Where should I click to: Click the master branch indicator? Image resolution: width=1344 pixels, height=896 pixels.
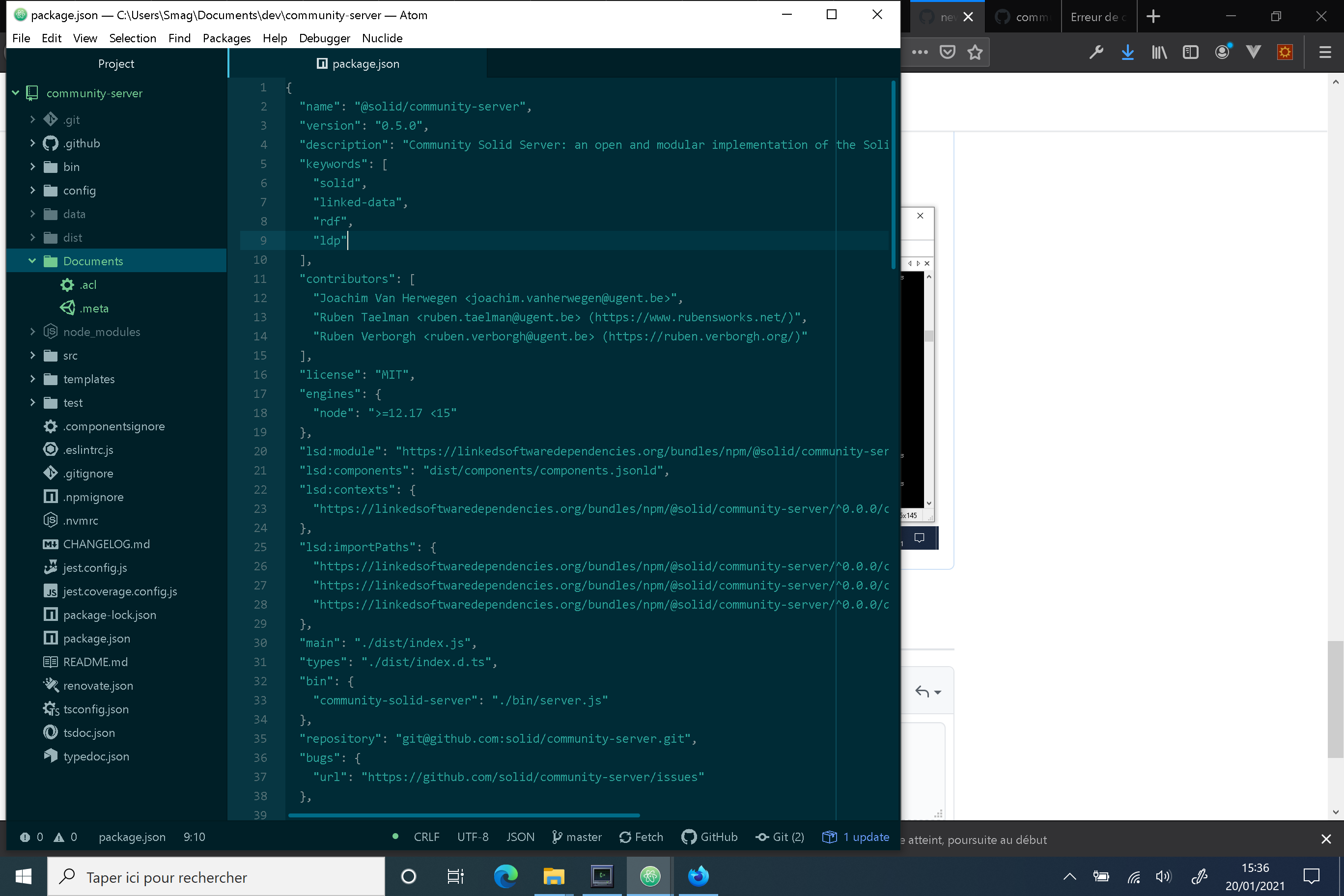pyautogui.click(x=577, y=837)
